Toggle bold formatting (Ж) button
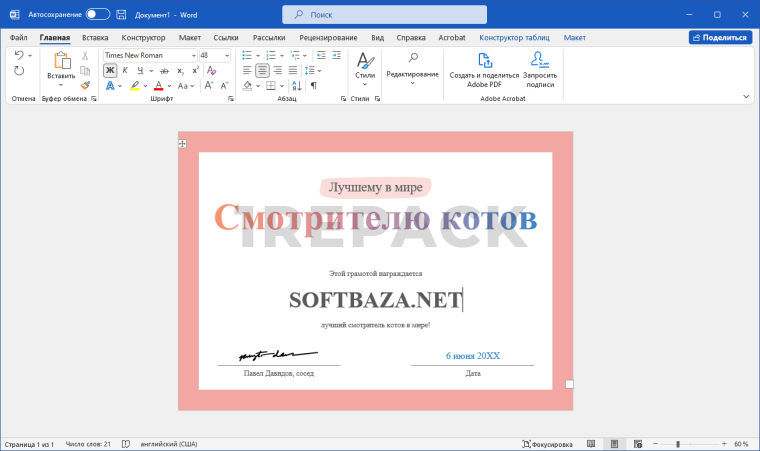 [x=110, y=70]
